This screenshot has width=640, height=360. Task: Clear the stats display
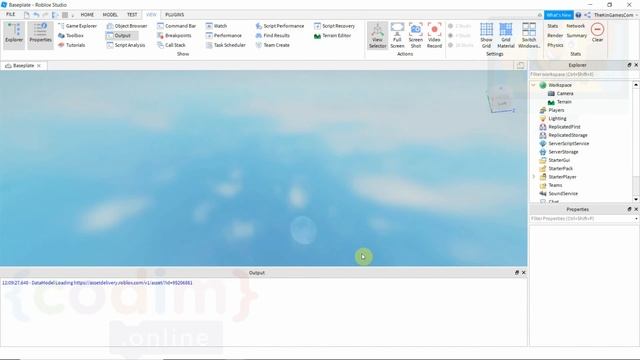click(598, 33)
